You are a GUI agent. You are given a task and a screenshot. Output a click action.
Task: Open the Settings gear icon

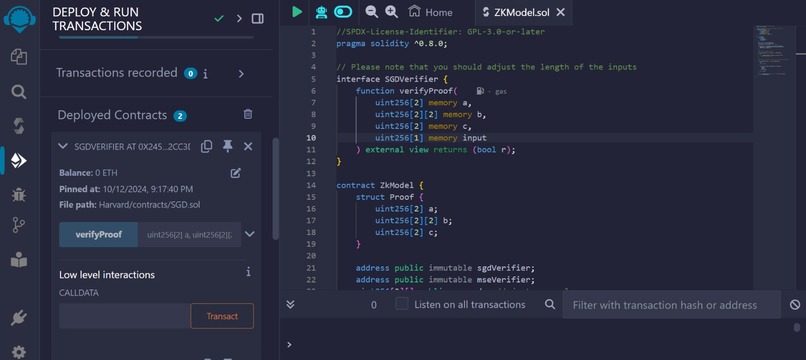click(x=19, y=352)
